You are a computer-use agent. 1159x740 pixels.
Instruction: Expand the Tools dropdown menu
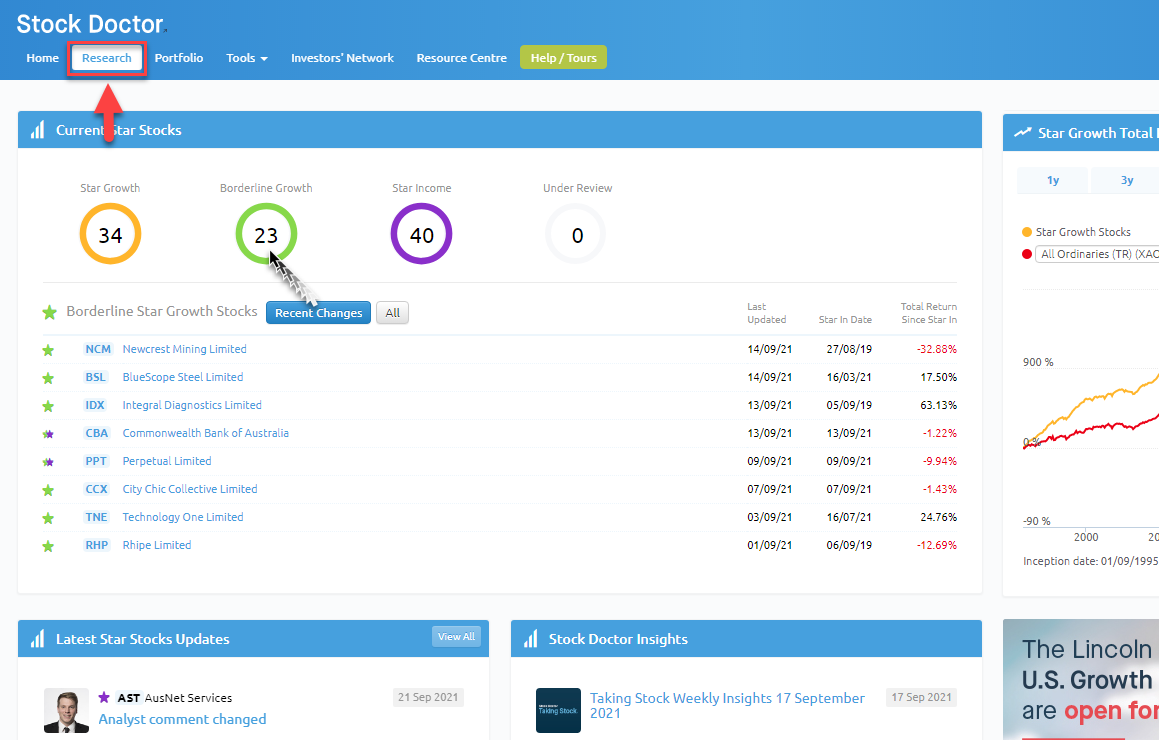coord(247,58)
